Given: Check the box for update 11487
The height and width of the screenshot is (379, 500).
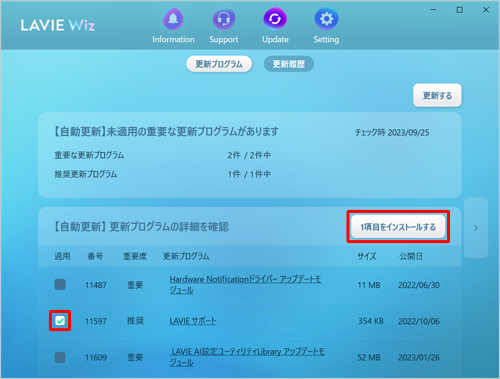Looking at the screenshot, I should click(60, 285).
